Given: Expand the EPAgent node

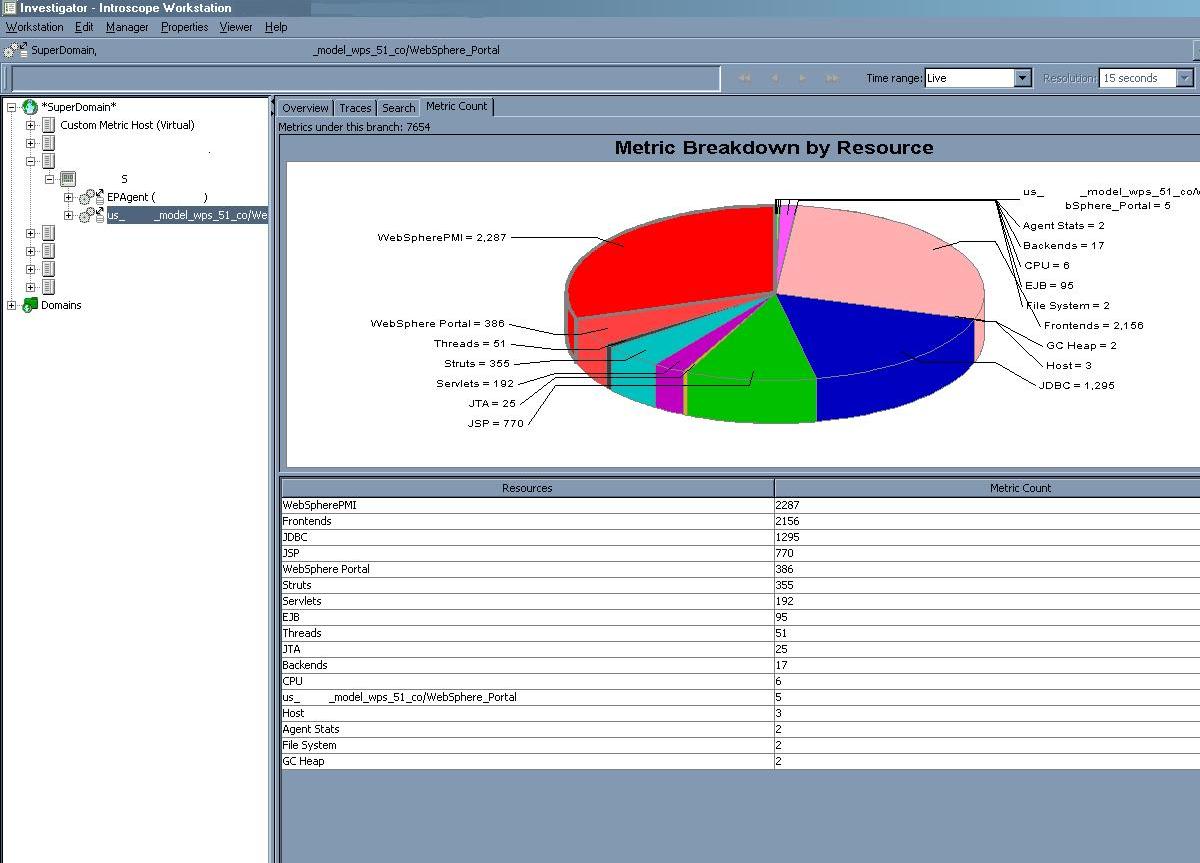Looking at the screenshot, I should pyautogui.click(x=68, y=197).
